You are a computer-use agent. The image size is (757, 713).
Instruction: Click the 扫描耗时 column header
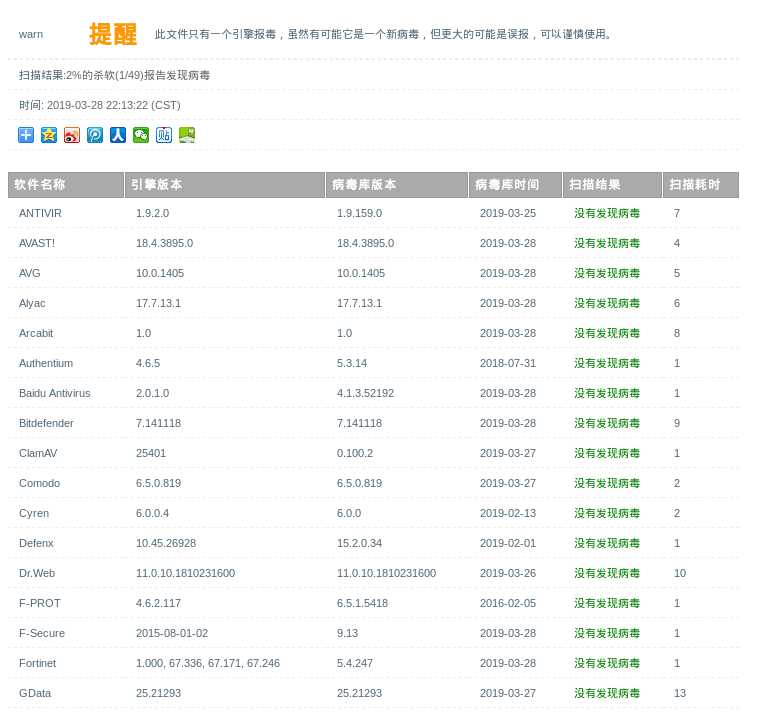pos(701,185)
